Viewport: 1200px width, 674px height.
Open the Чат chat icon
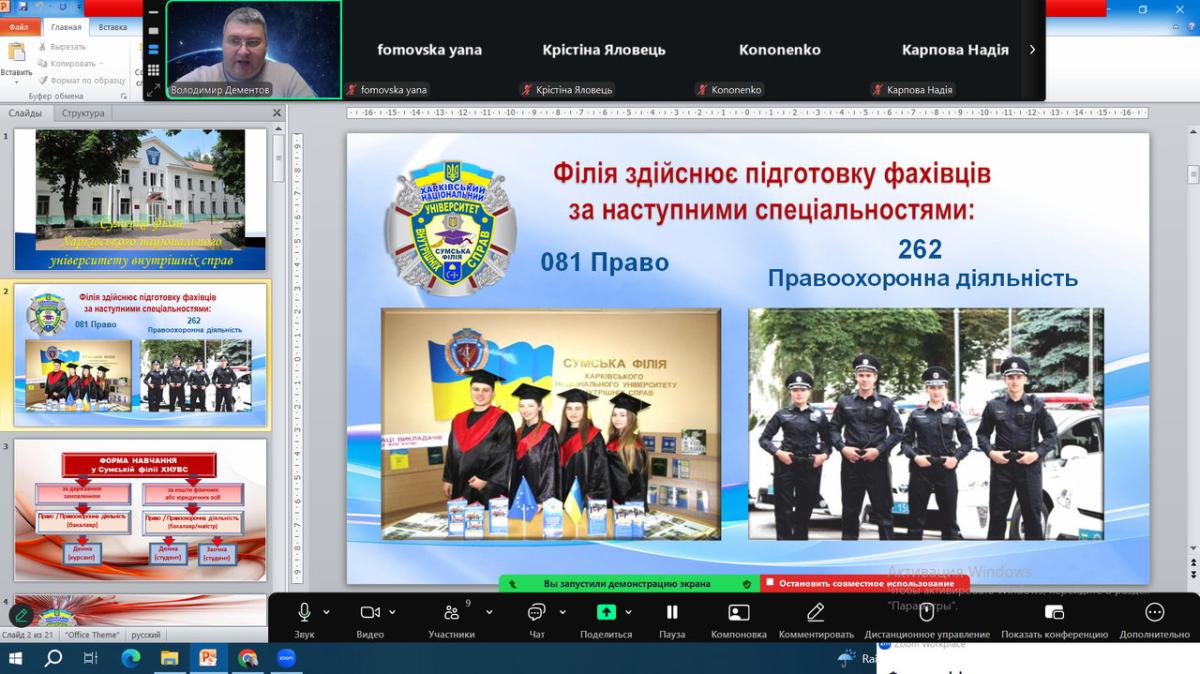click(536, 612)
